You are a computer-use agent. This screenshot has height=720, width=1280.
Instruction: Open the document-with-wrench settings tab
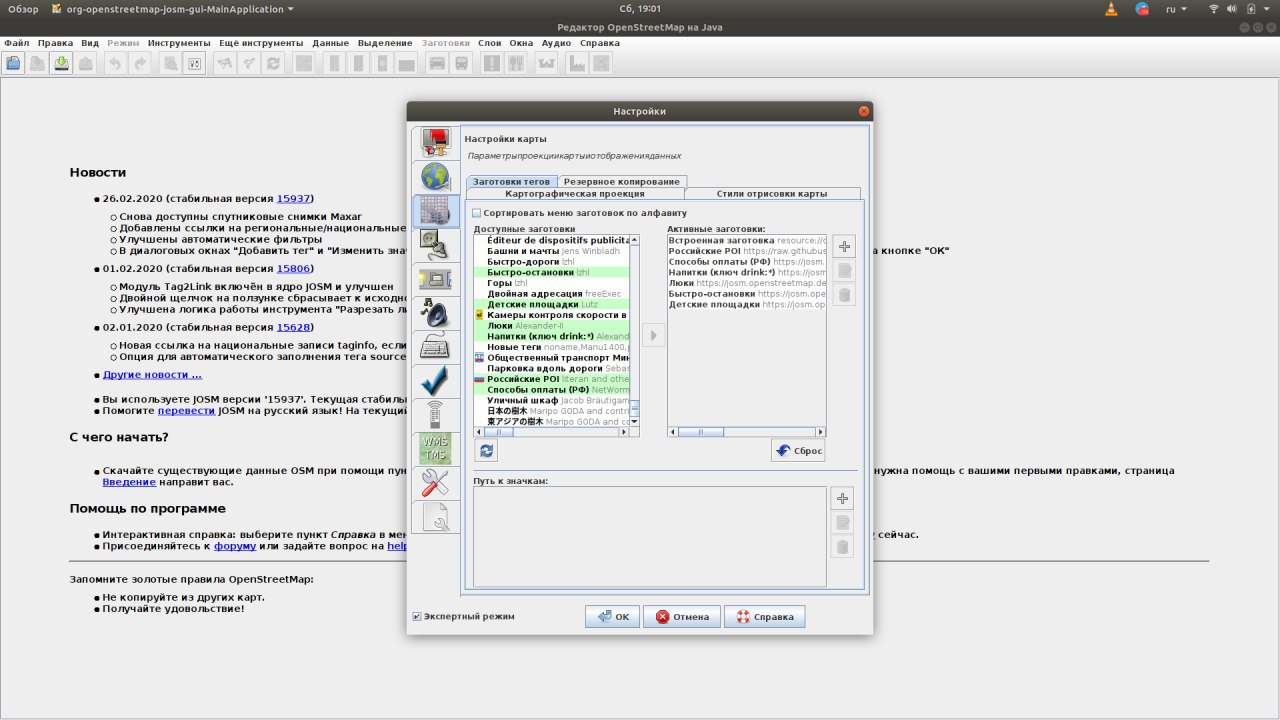click(x=435, y=517)
